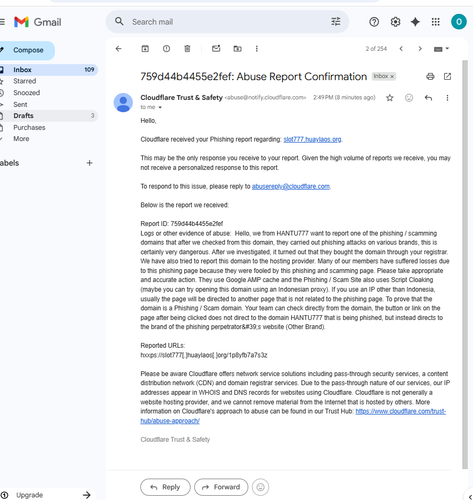473x500 pixels.
Task: Open message More options menu
Action: coord(447,98)
